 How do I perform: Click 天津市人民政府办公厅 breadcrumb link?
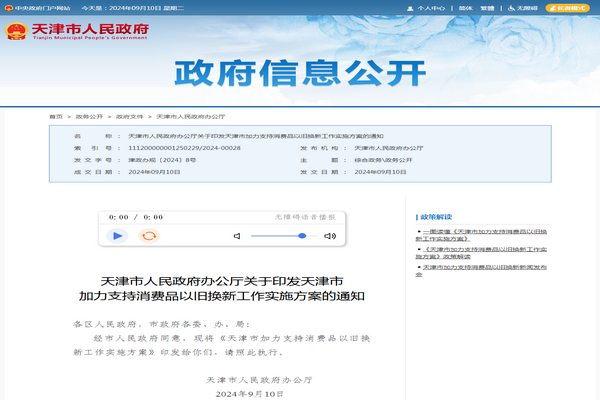click(x=187, y=116)
